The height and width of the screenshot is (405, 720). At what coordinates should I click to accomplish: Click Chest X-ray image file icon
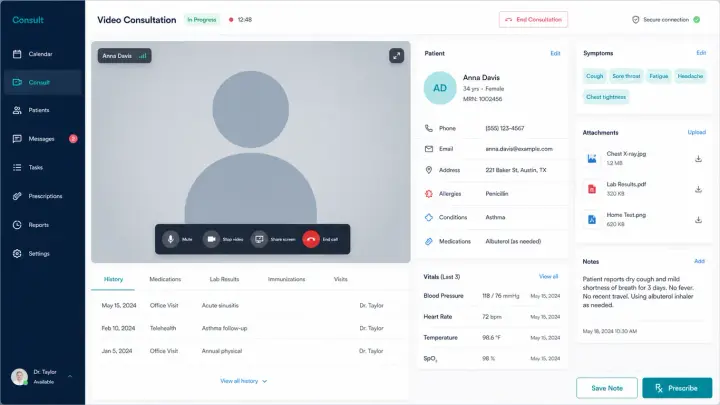(x=592, y=159)
